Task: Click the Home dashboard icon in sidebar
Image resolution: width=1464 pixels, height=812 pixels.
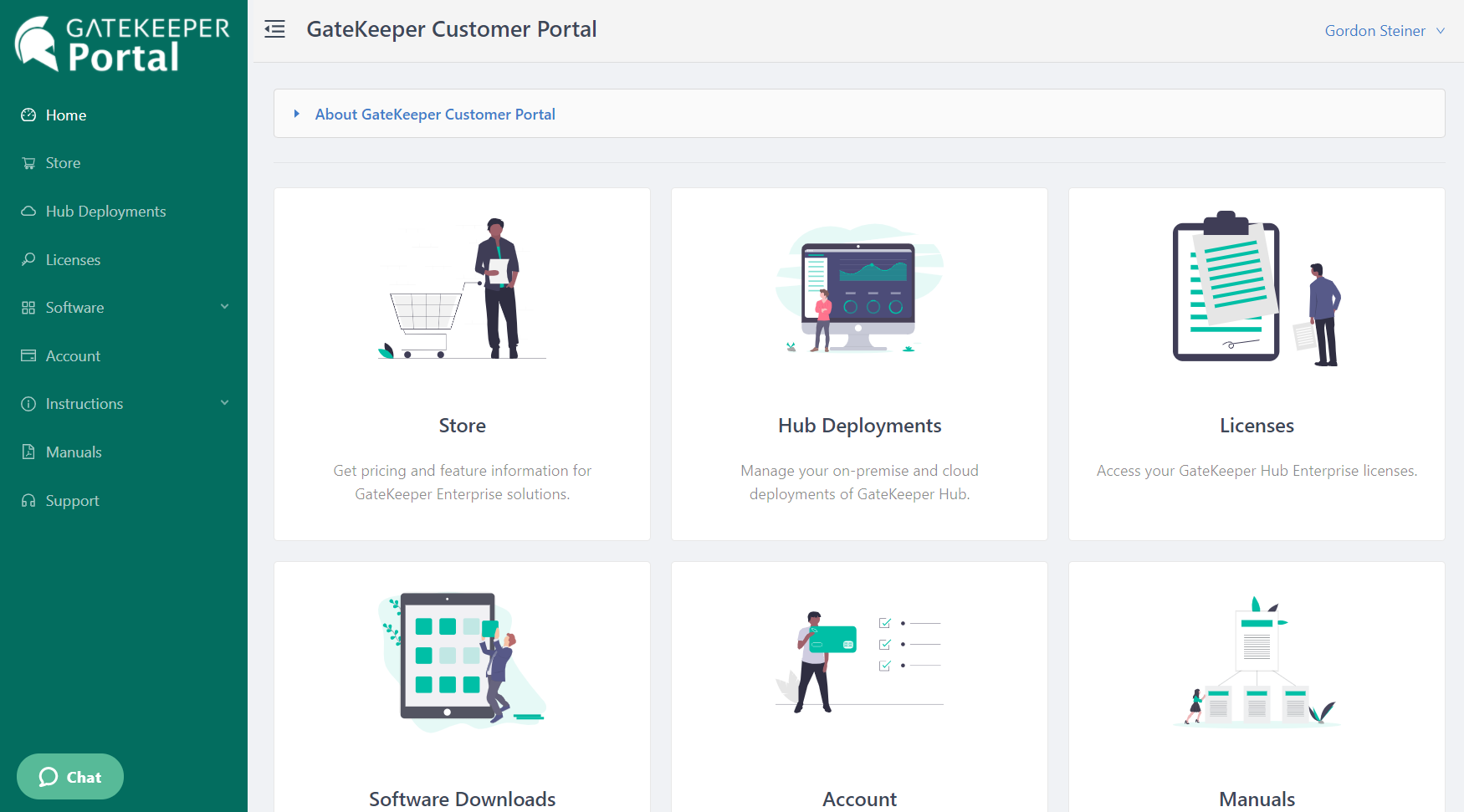Action: (x=28, y=115)
